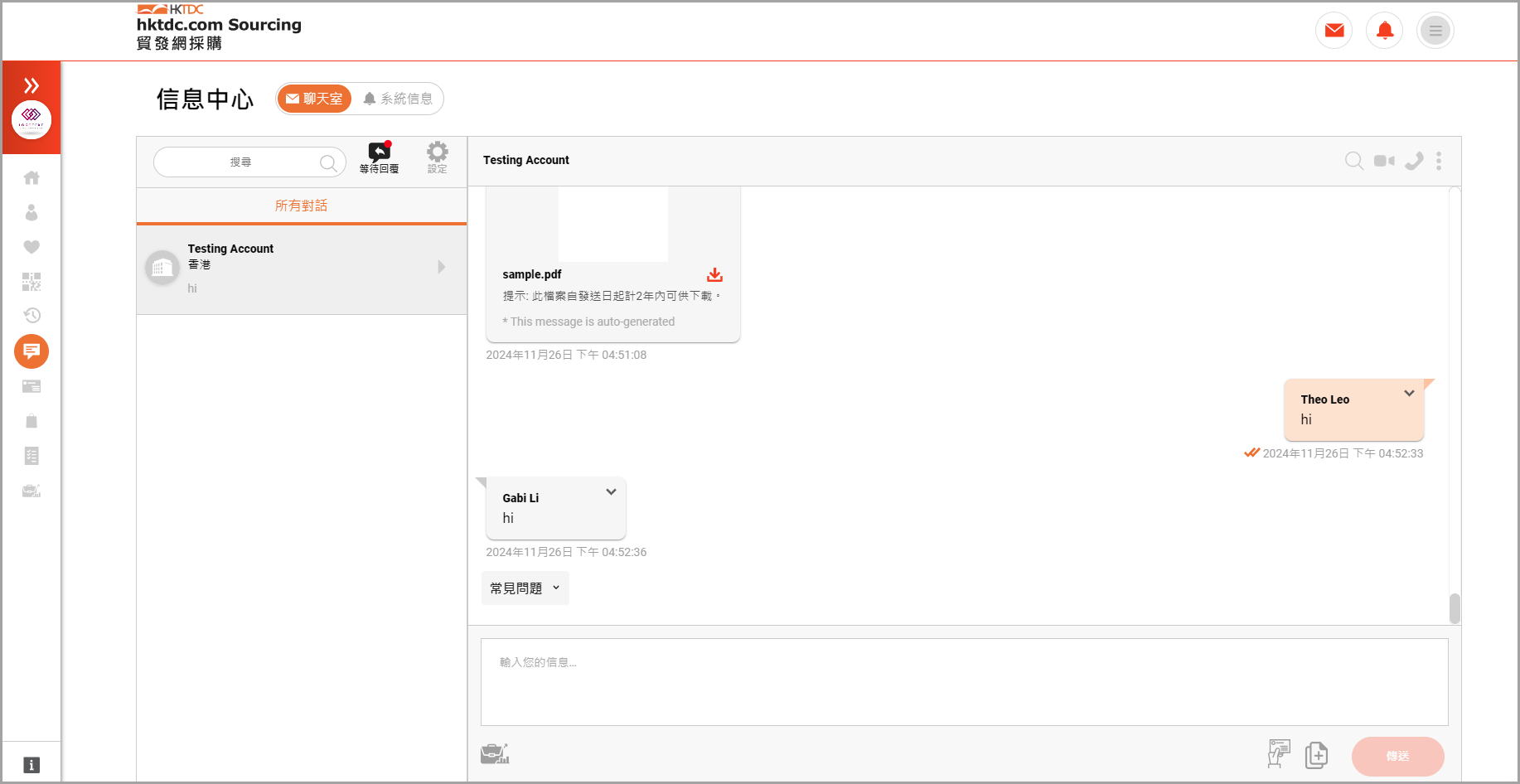Go to Home via the sidebar house icon

[x=31, y=177]
